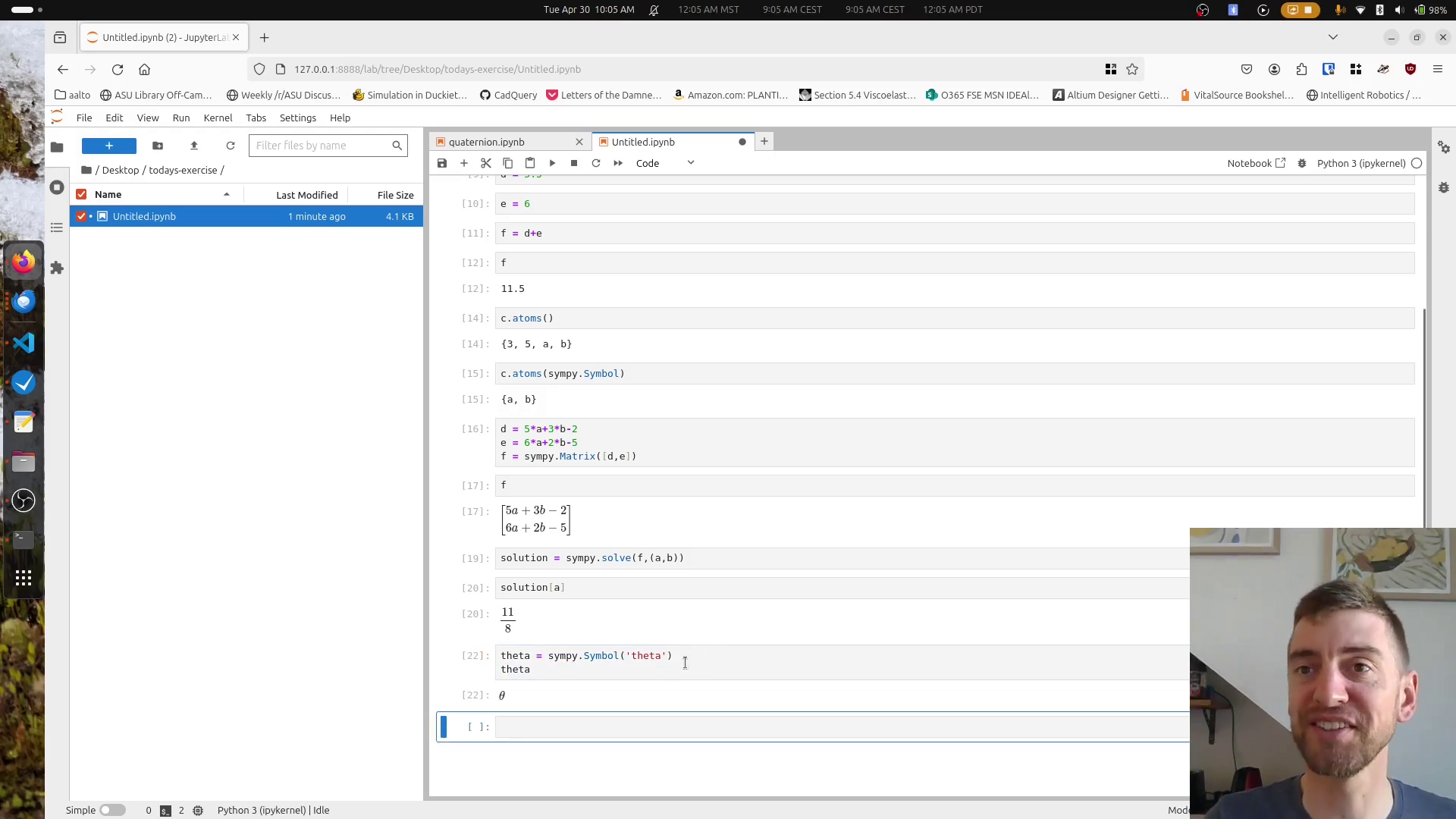Cut the selected cell with scissors icon

[x=486, y=163]
